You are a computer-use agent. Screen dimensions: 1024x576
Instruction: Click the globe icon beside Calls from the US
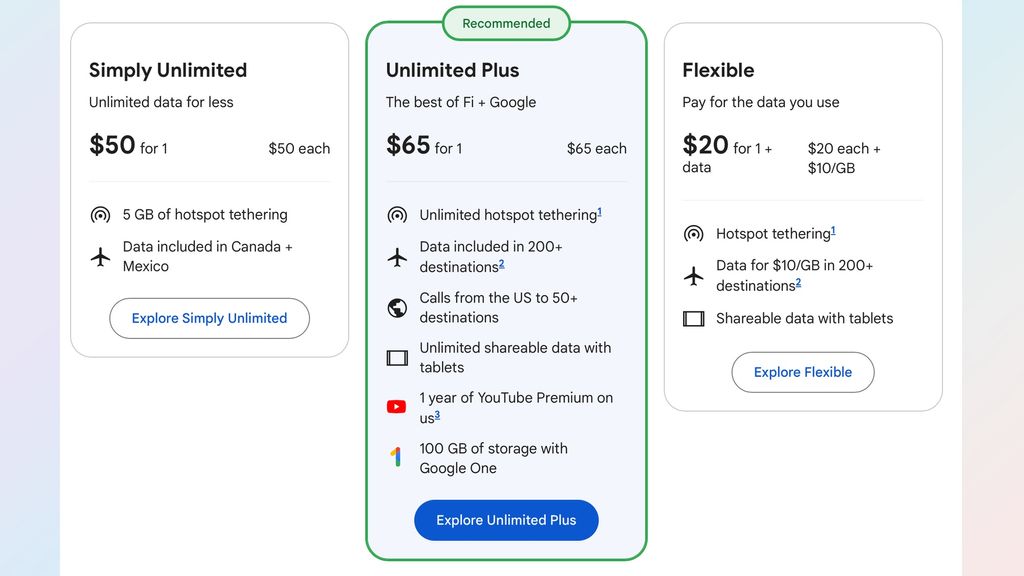[397, 308]
